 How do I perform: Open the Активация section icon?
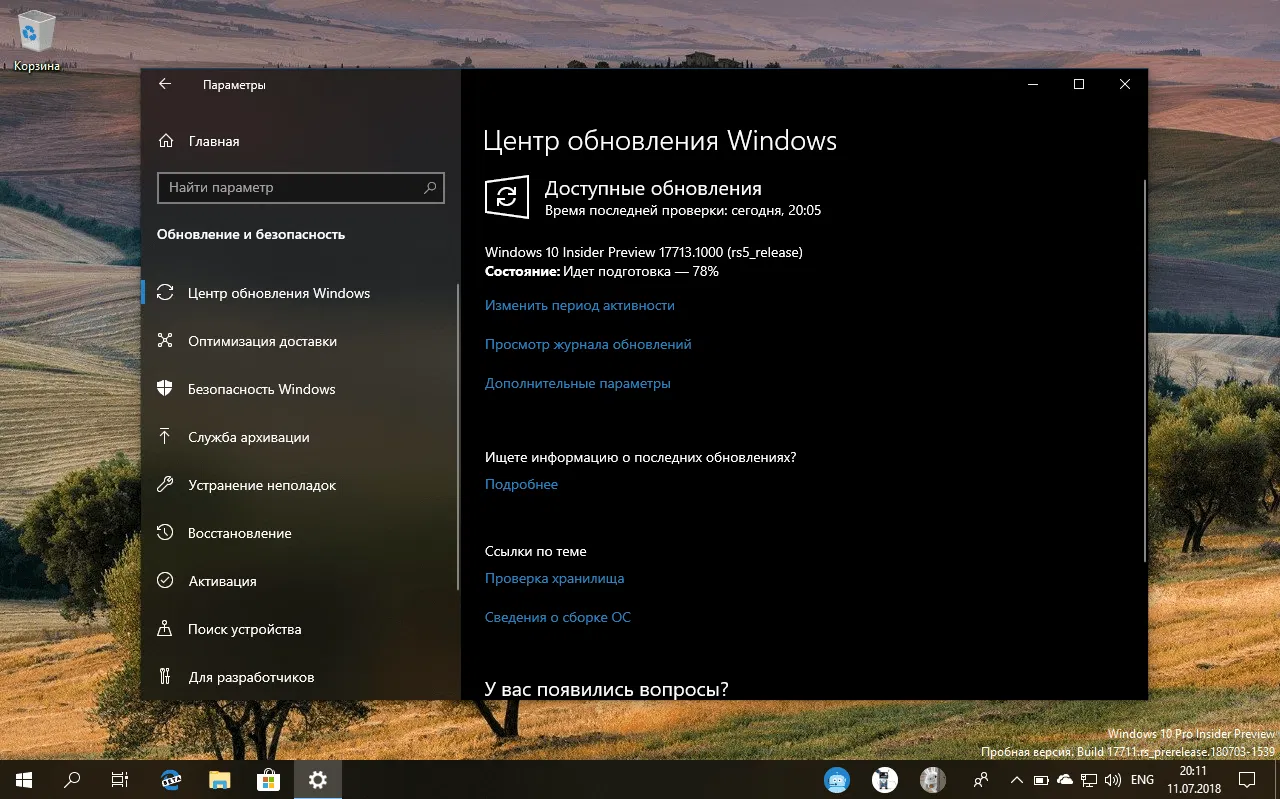[x=164, y=580]
